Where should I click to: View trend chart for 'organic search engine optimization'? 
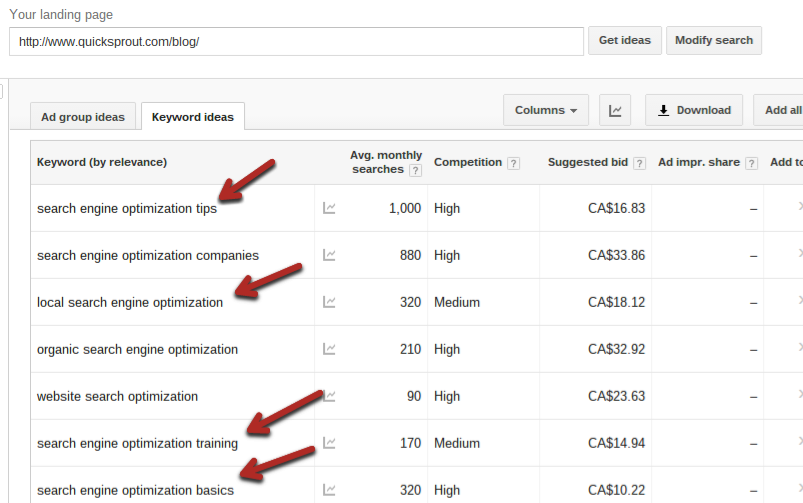[329, 349]
